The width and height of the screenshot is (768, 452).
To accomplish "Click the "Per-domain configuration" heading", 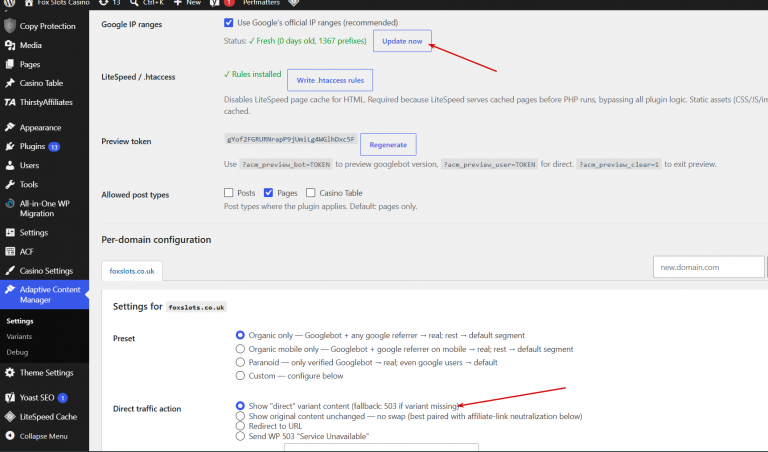I will click(156, 239).
